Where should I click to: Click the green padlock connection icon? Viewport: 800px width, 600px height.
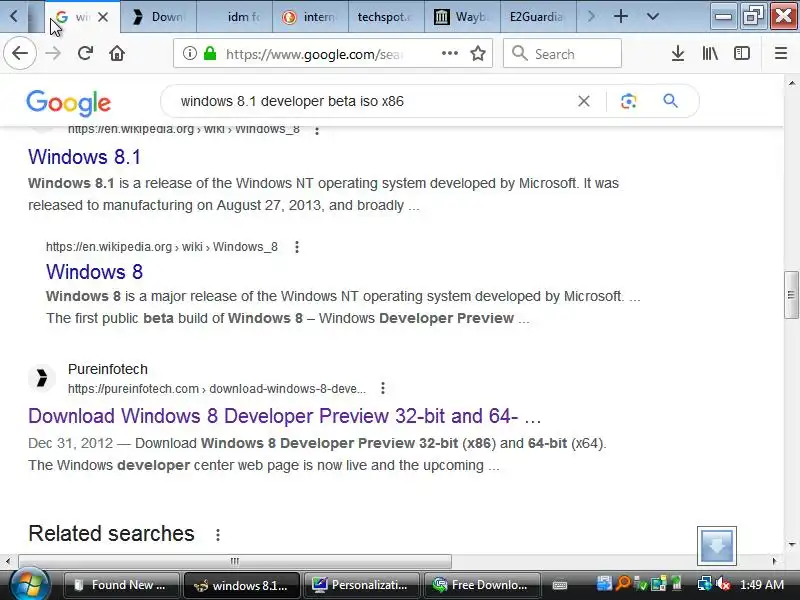pos(210,53)
